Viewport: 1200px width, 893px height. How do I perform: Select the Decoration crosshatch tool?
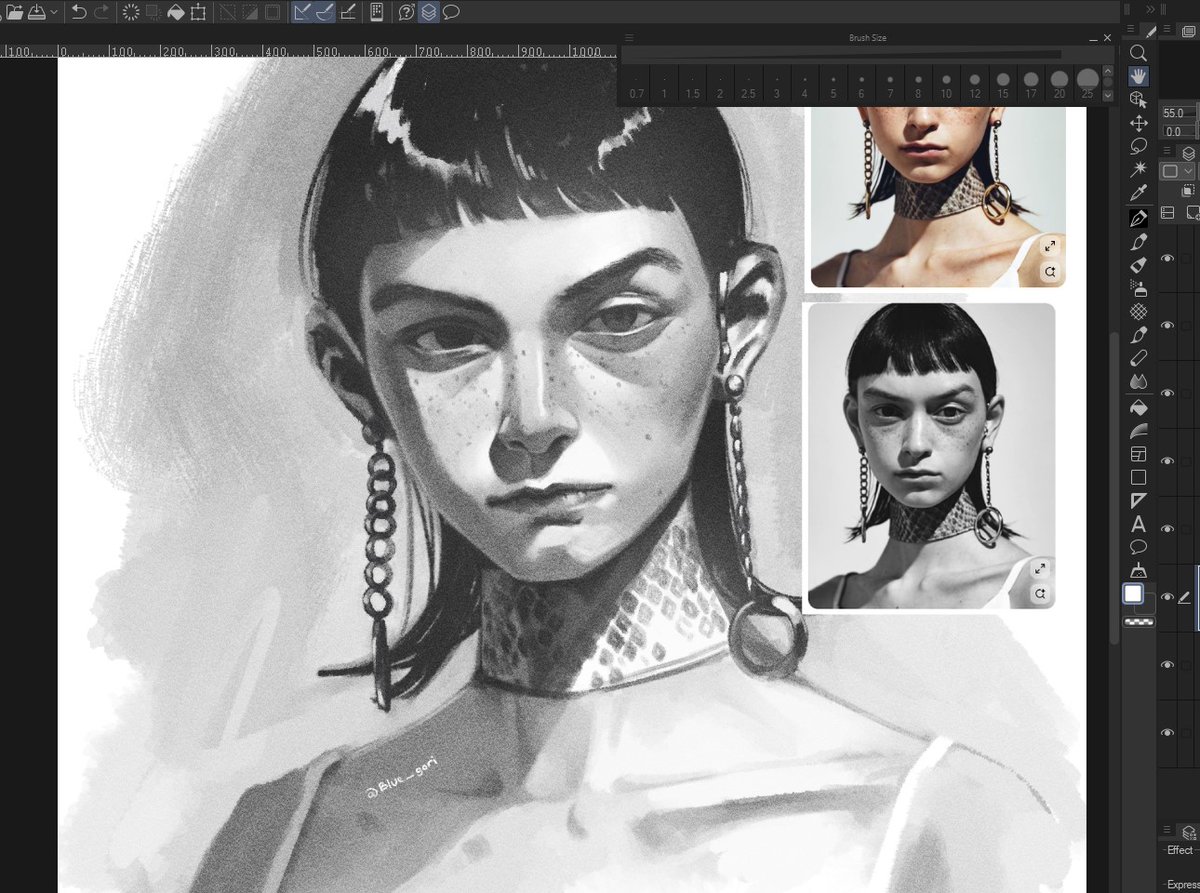coord(1138,311)
